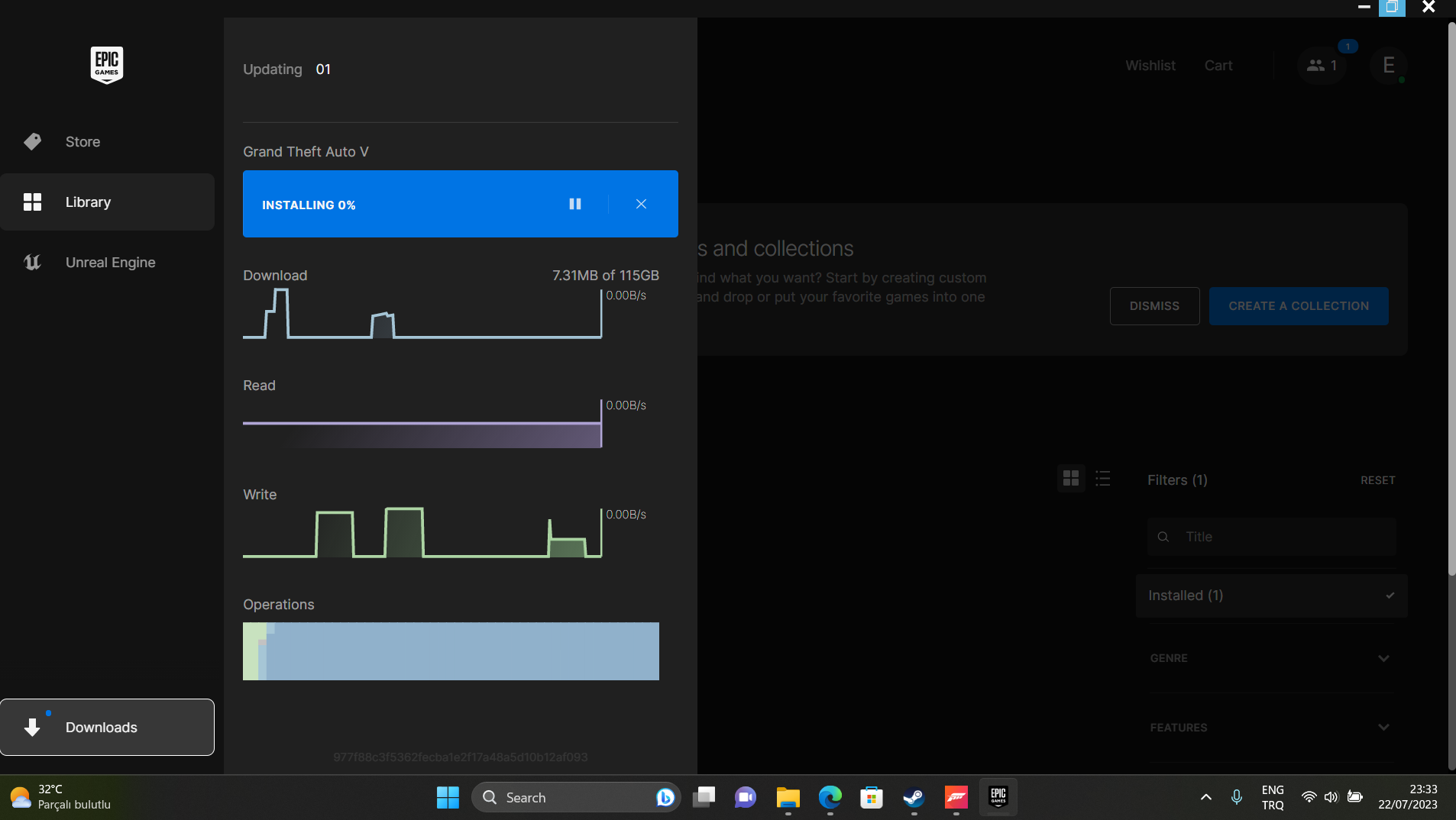
Task: Open the Windows Start menu
Action: point(448,798)
